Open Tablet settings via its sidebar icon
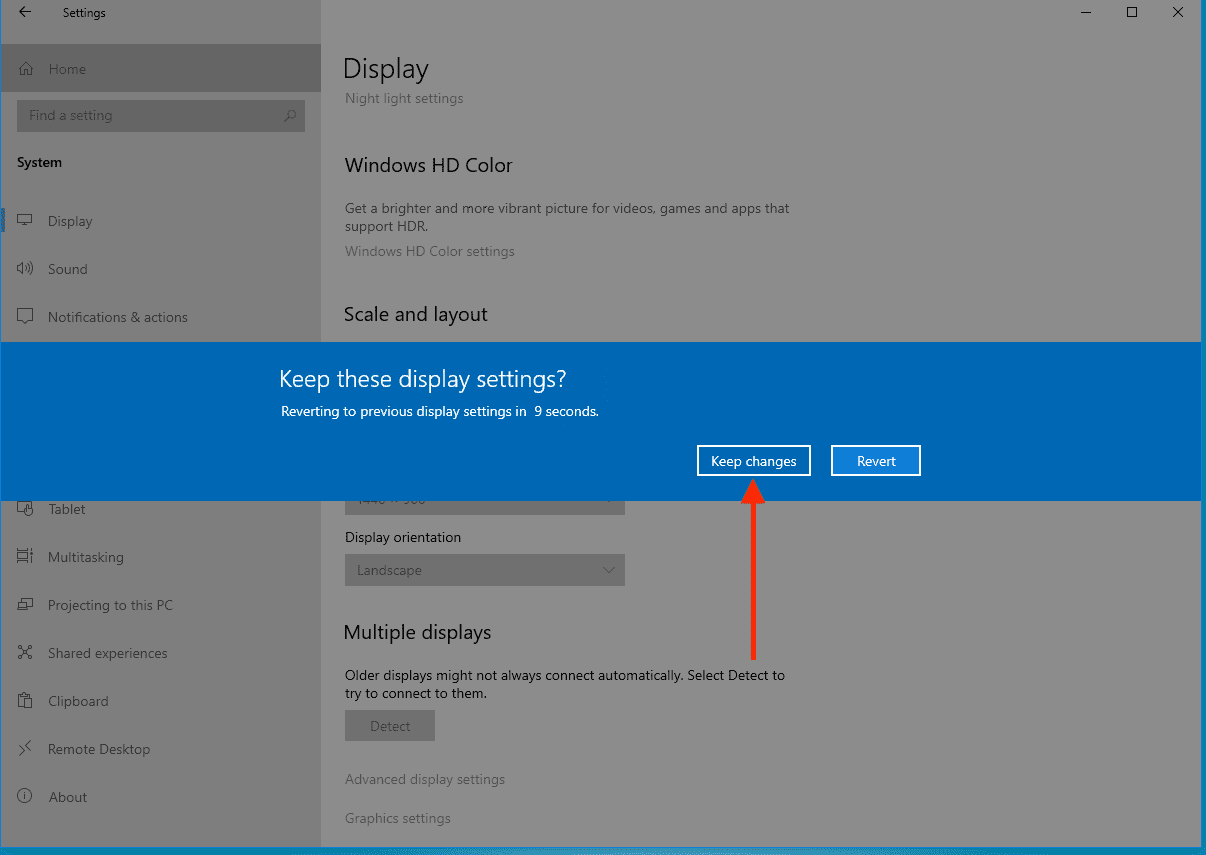1206x855 pixels. [x=25, y=509]
